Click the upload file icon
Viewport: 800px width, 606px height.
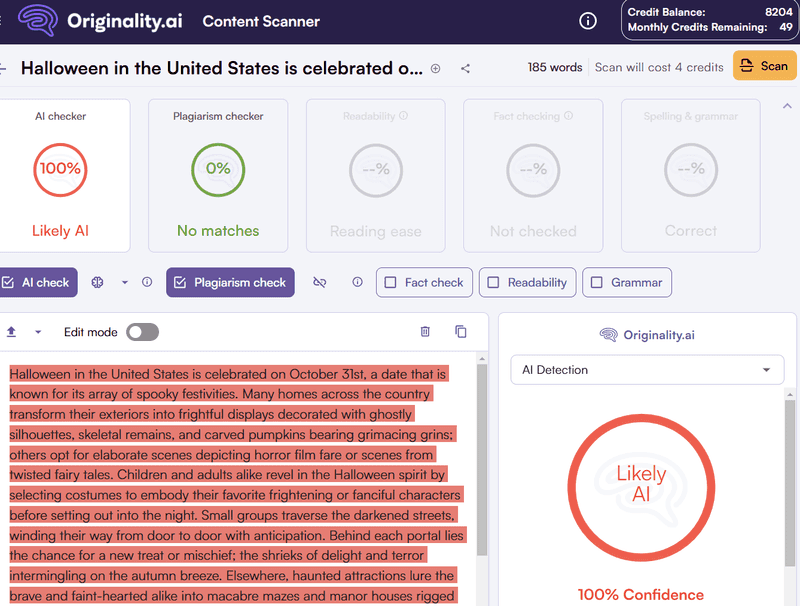pos(11,332)
